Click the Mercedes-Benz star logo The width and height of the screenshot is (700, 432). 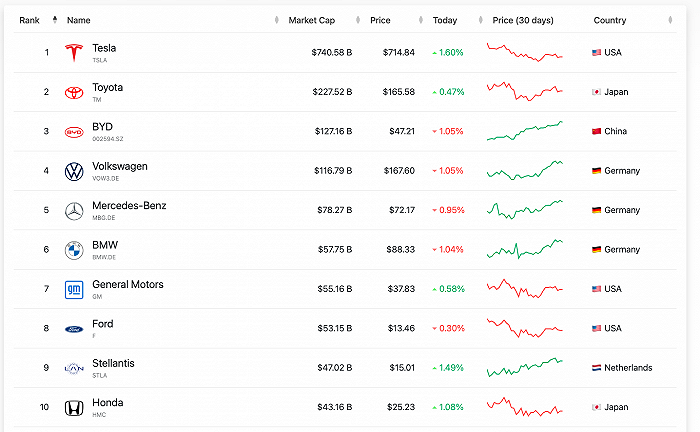coord(73,210)
